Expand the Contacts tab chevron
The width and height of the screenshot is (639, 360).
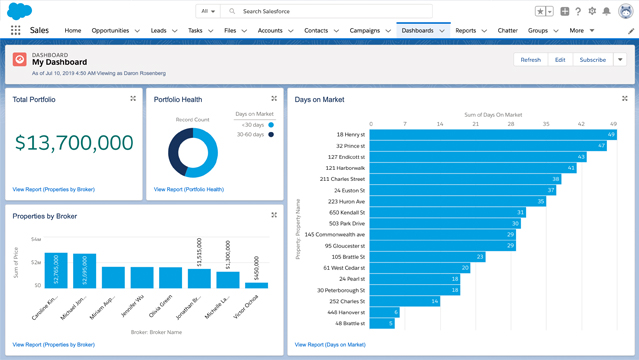336,31
